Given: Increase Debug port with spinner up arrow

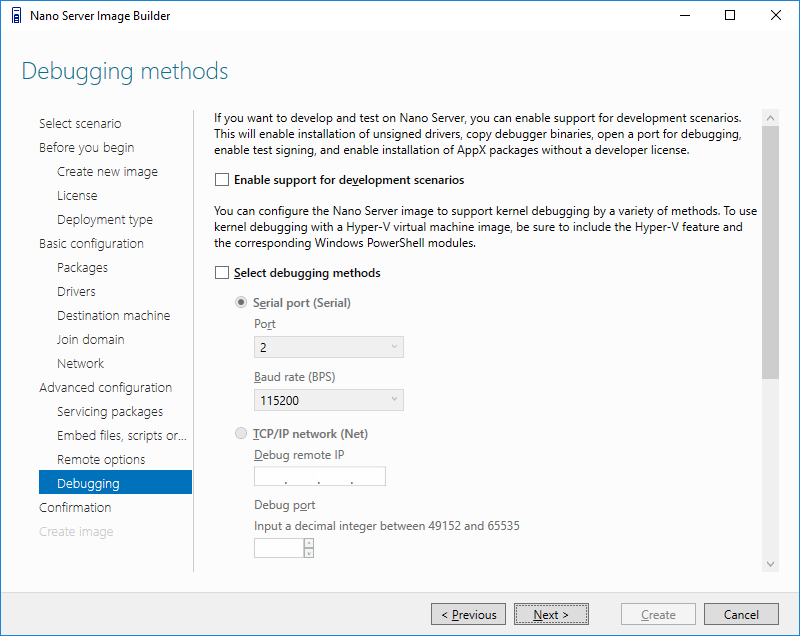Looking at the screenshot, I should (x=309, y=543).
